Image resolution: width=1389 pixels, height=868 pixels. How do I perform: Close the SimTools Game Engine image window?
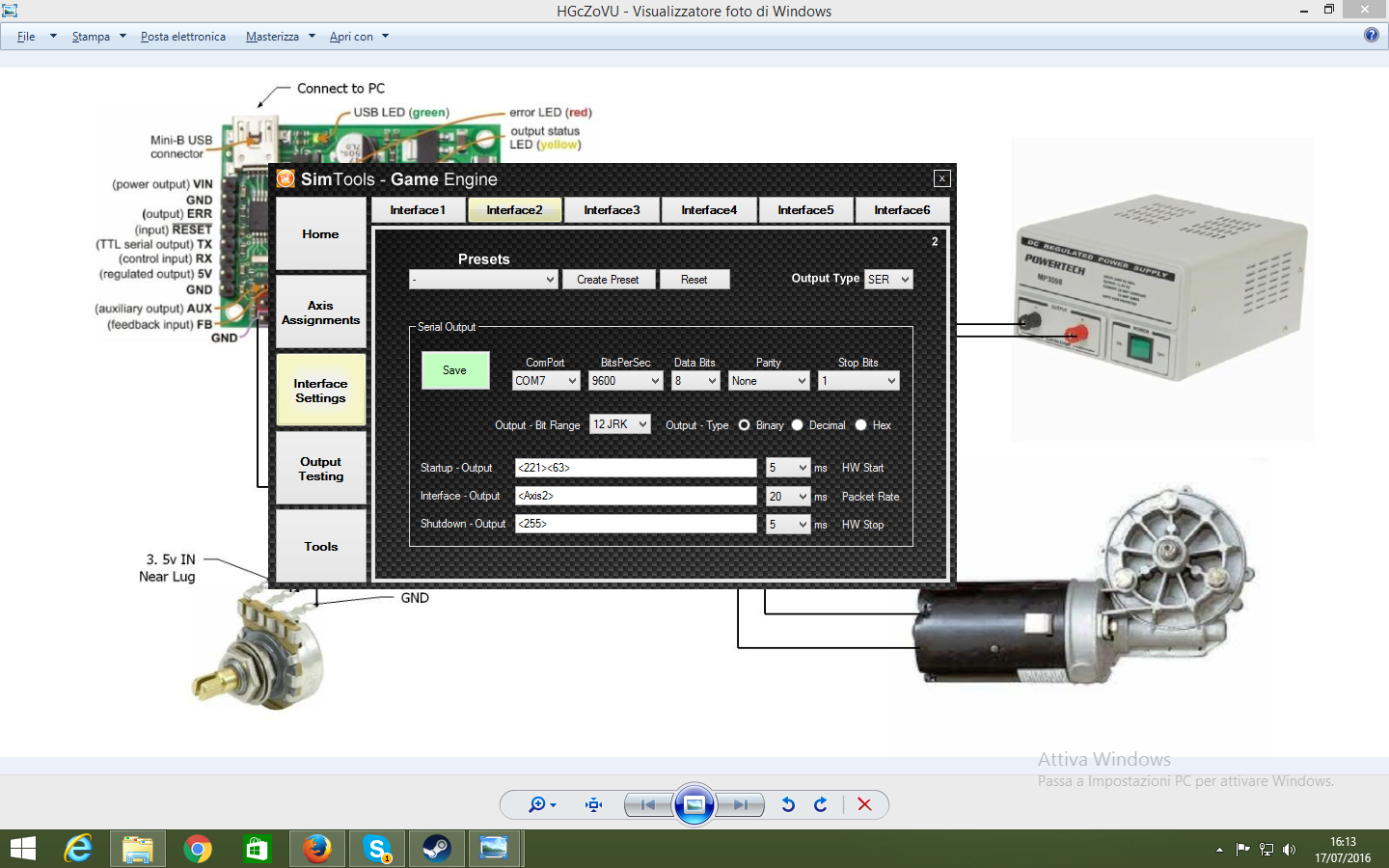pos(941,178)
